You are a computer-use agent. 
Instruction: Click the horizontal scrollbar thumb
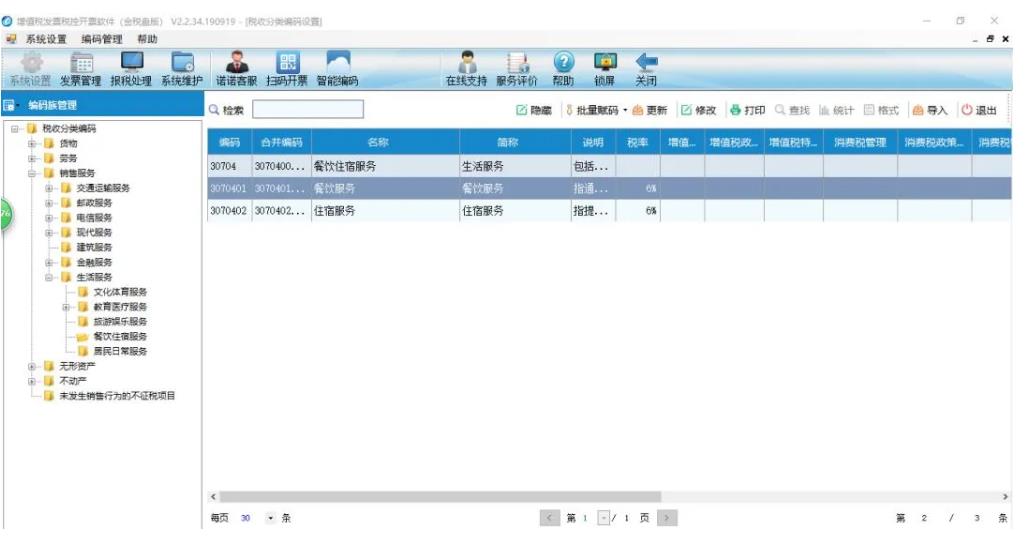pos(439,497)
